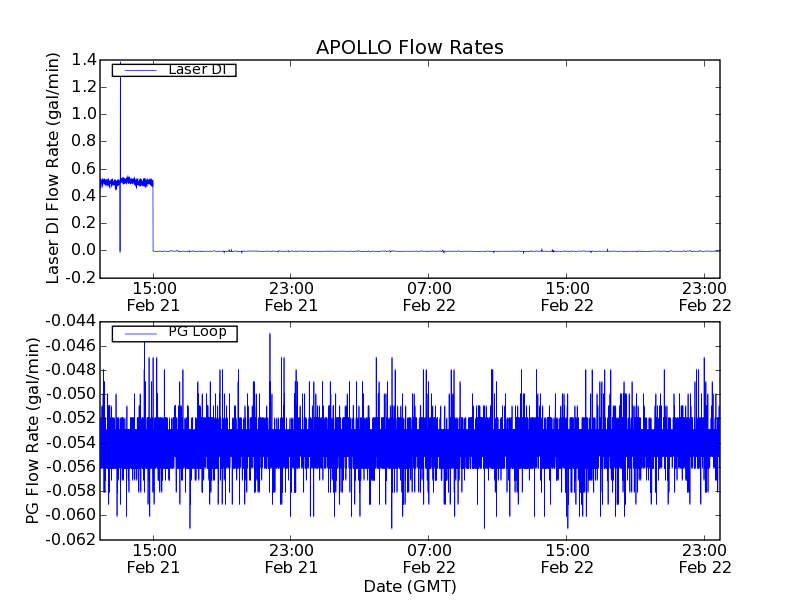Select the "Laser DI" legend text

click(196, 69)
